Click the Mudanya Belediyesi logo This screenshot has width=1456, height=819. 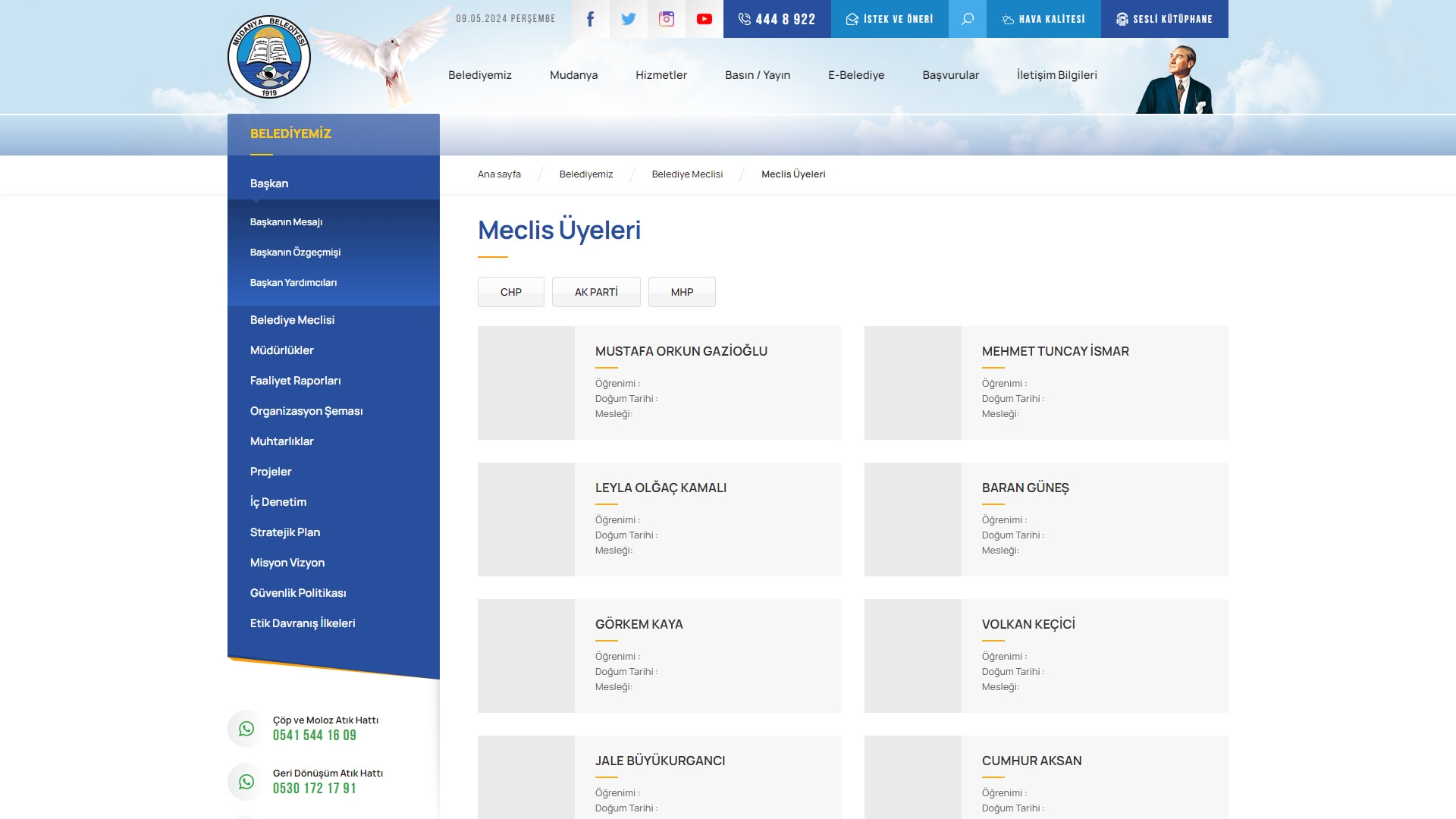click(269, 57)
